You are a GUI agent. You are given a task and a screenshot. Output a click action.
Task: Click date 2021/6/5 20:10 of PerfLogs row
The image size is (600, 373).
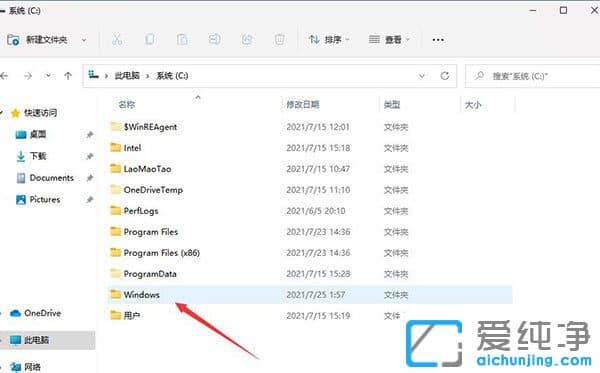coord(316,211)
